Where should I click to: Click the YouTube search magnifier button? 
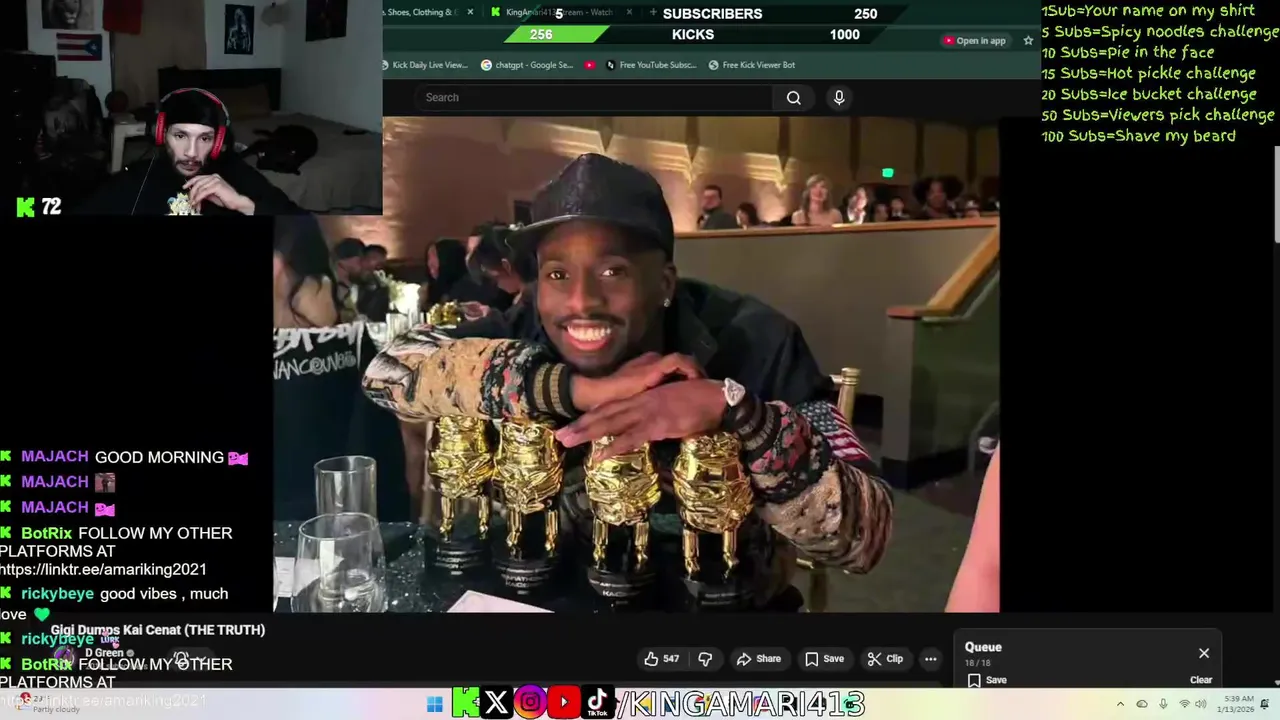(793, 97)
